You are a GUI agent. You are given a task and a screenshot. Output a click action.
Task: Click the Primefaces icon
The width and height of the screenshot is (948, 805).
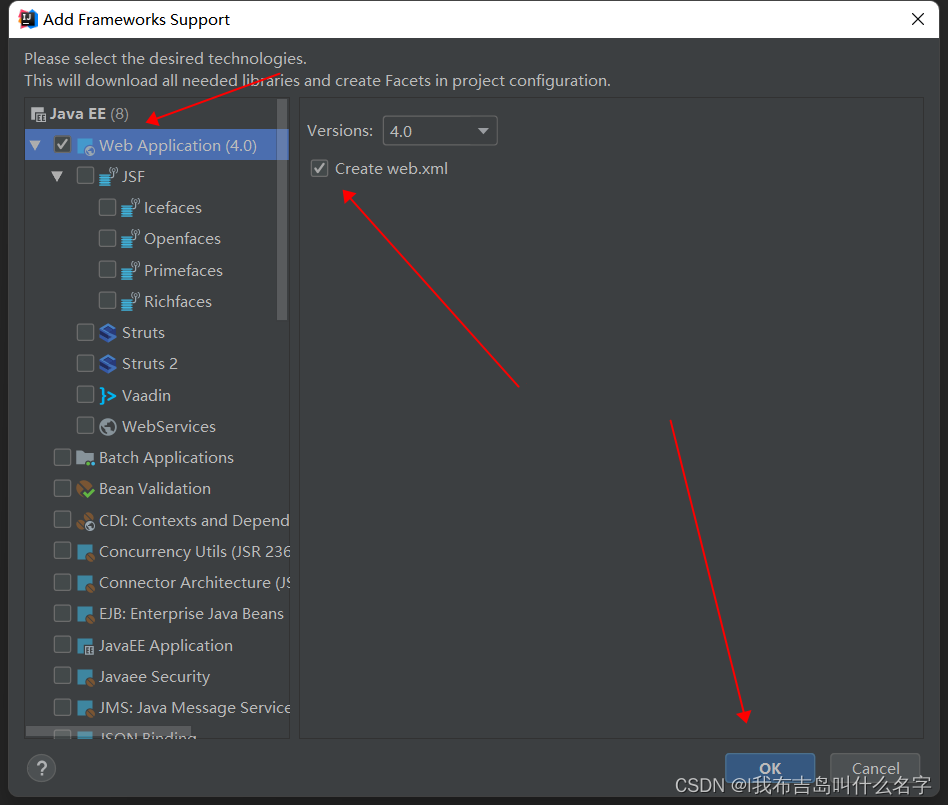(131, 270)
